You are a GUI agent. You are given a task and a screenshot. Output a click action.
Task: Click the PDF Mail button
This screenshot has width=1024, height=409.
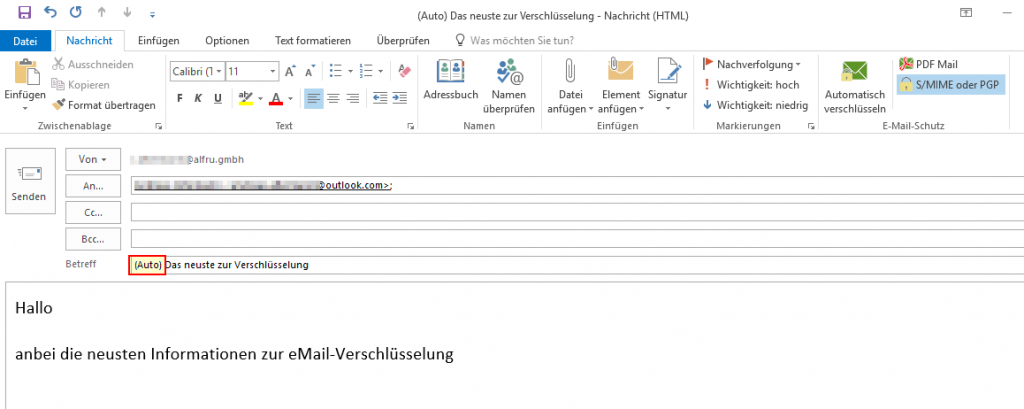point(929,64)
